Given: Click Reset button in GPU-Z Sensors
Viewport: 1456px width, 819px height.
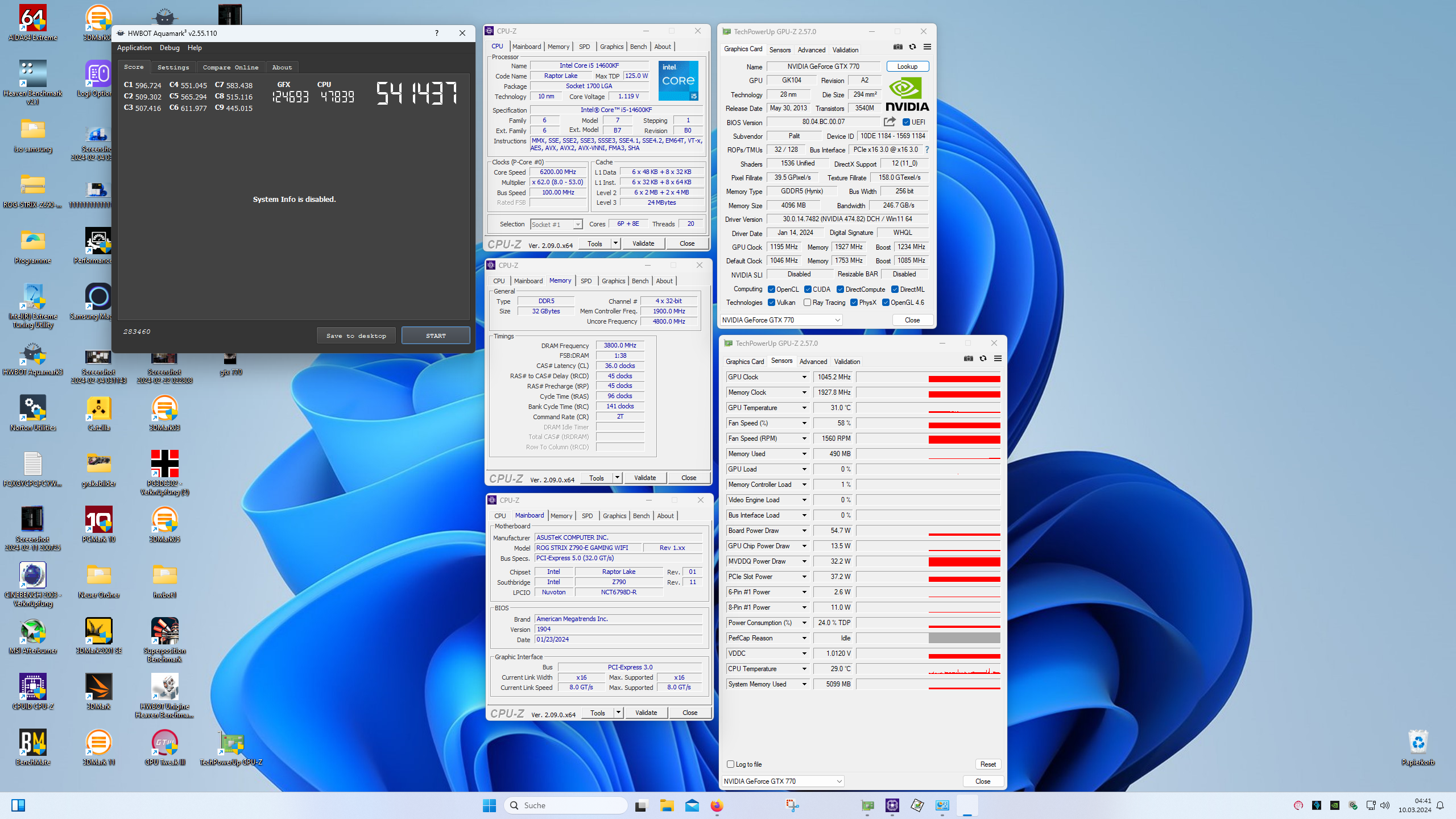Looking at the screenshot, I should coord(988,764).
